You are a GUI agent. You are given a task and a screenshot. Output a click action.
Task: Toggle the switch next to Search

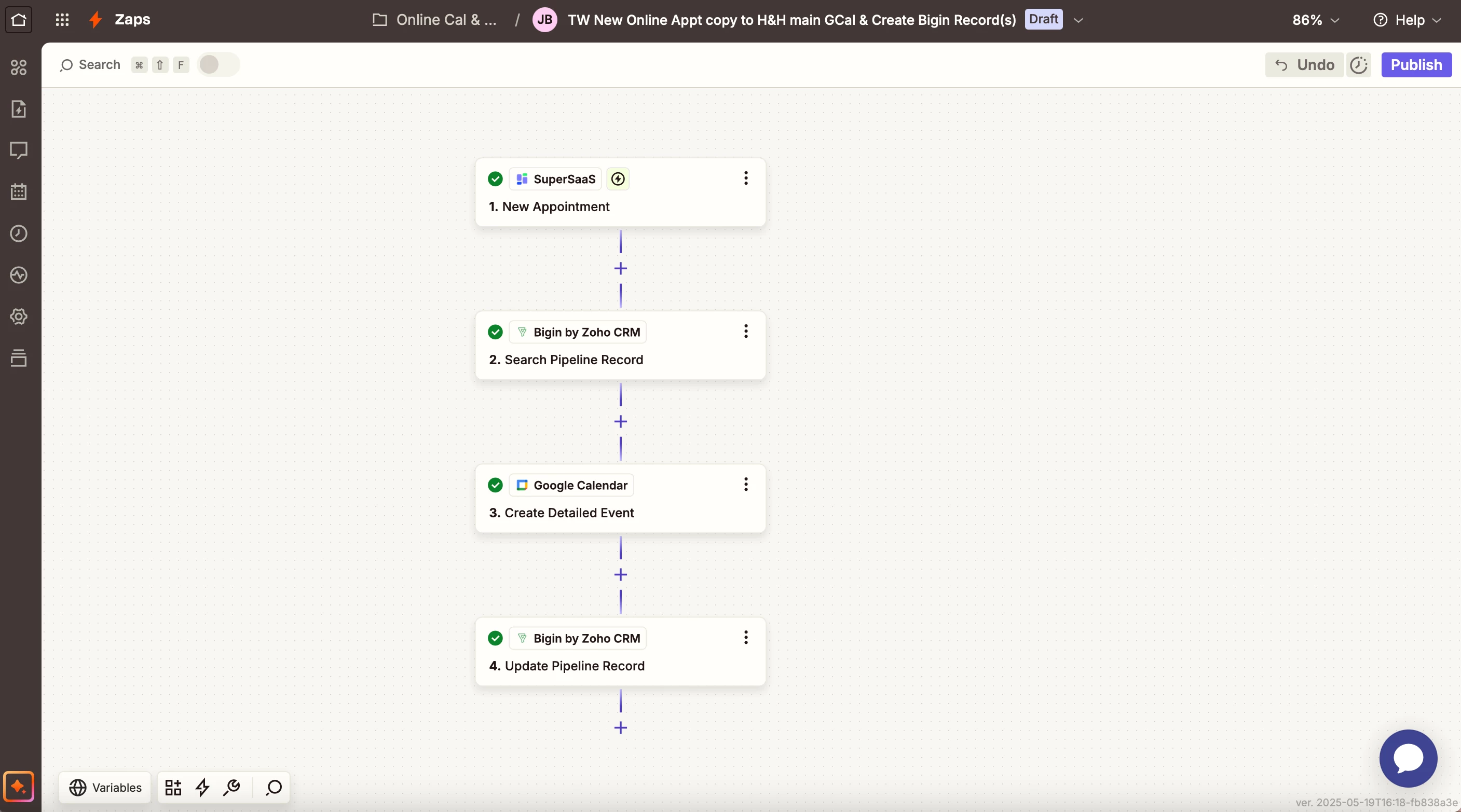(x=219, y=65)
